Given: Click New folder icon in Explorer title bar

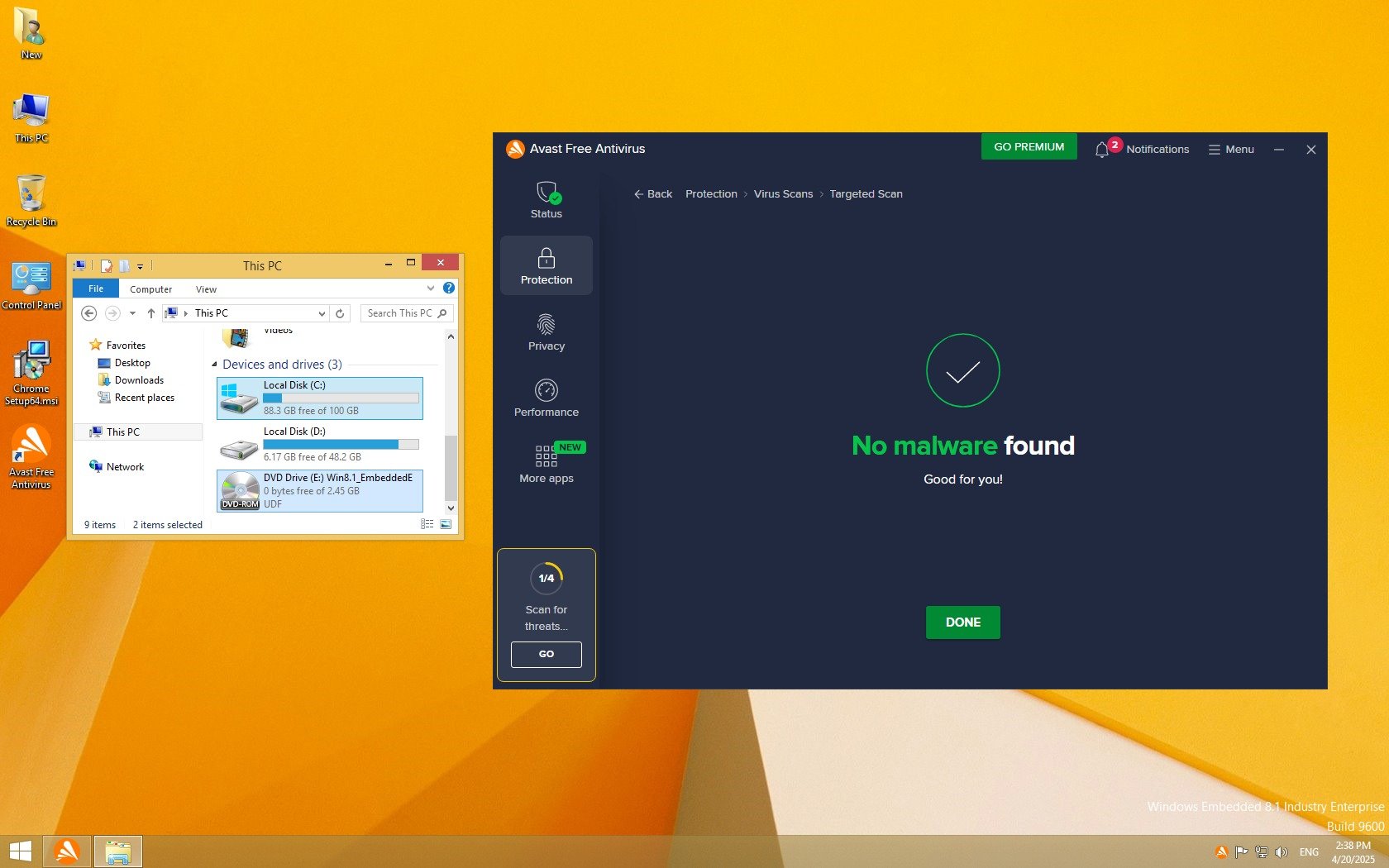Looking at the screenshot, I should [x=125, y=265].
